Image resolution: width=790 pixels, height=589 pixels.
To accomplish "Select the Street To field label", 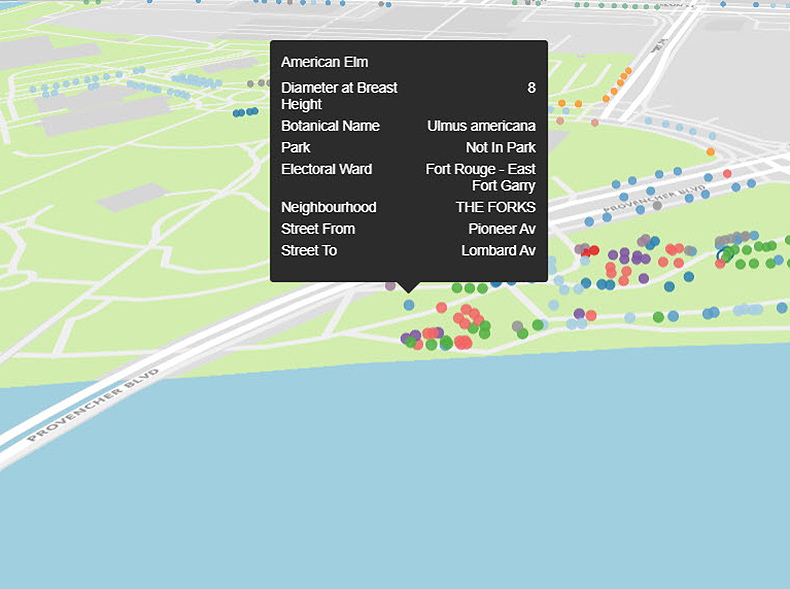I will click(308, 250).
